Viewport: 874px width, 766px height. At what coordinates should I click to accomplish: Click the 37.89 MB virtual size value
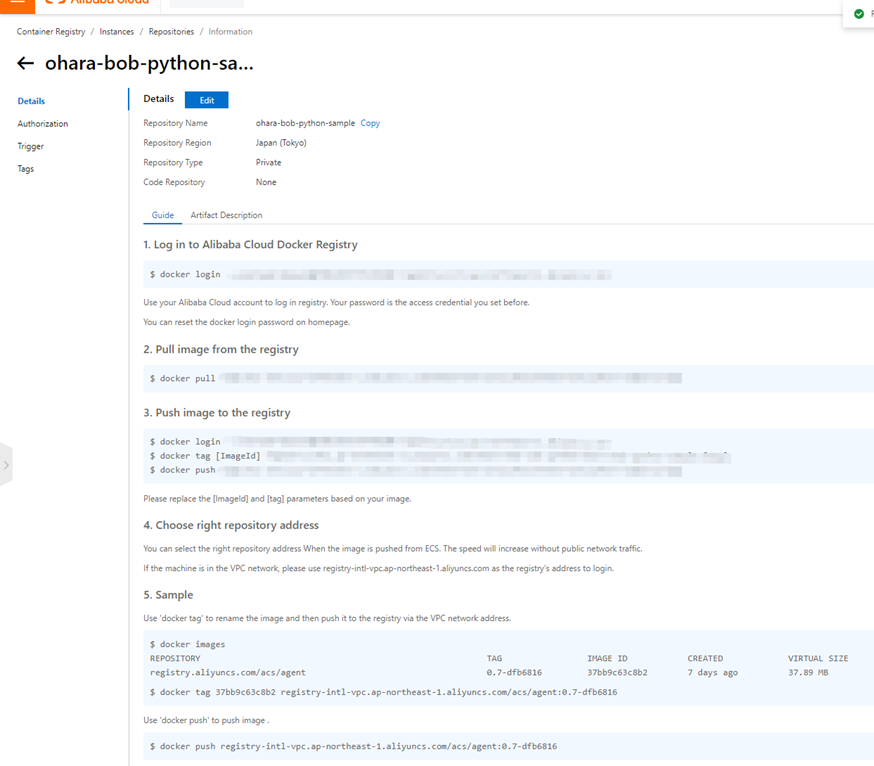808,673
